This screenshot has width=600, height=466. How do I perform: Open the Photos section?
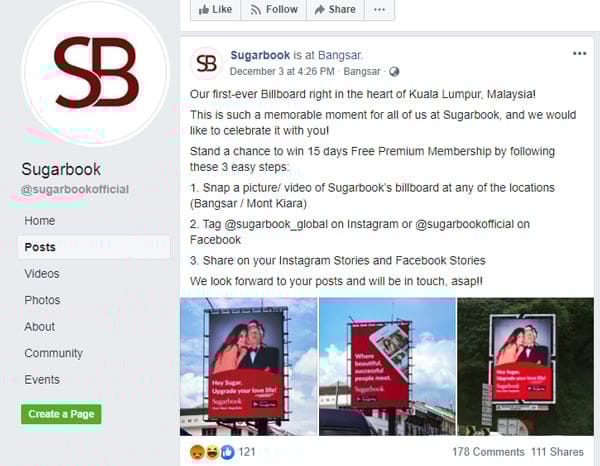click(42, 300)
